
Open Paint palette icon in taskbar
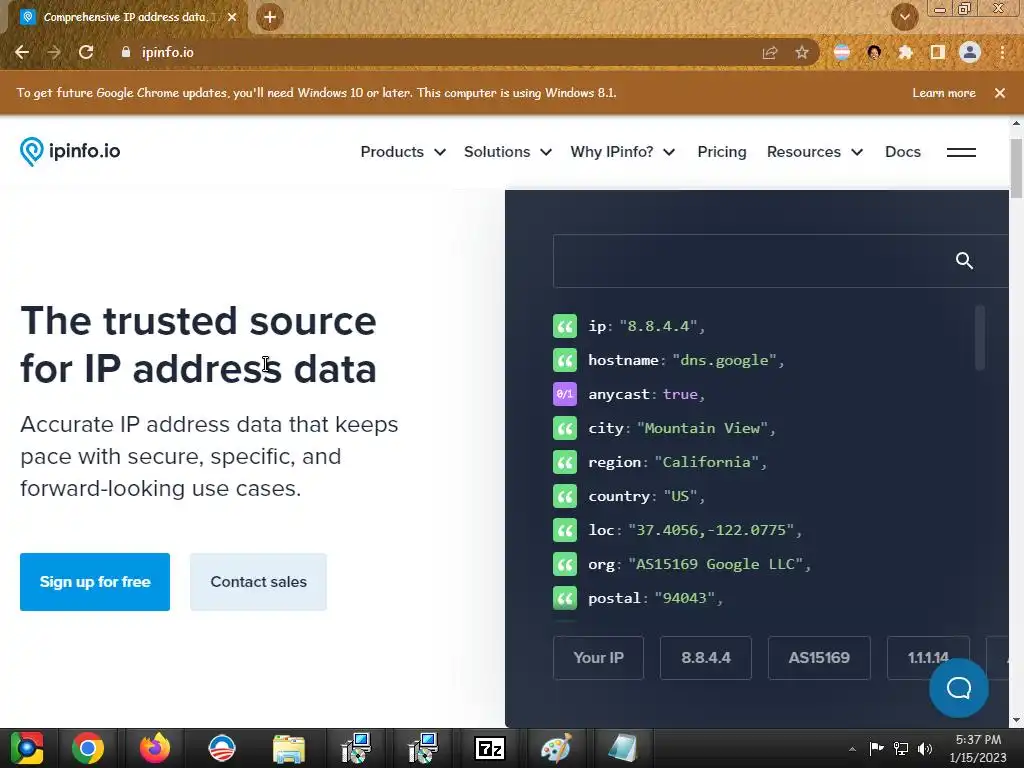click(x=556, y=748)
